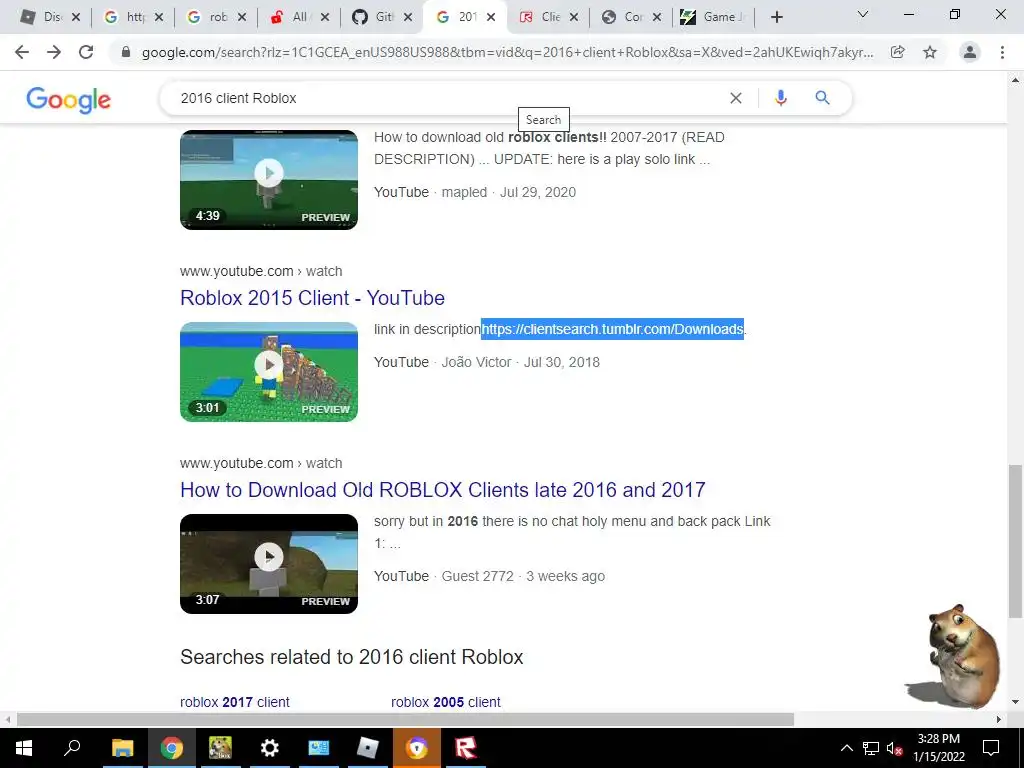Bookmark this page with the star icon

(x=930, y=52)
